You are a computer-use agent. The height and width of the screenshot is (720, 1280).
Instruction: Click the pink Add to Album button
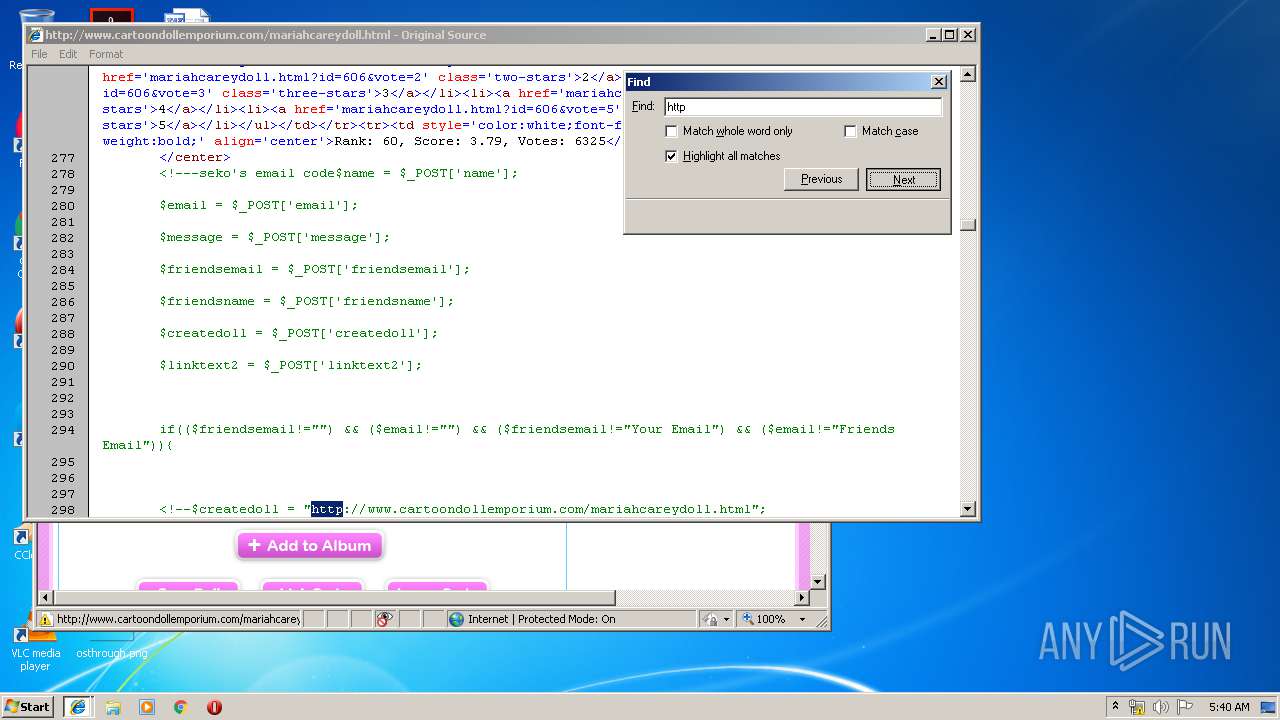(x=310, y=546)
